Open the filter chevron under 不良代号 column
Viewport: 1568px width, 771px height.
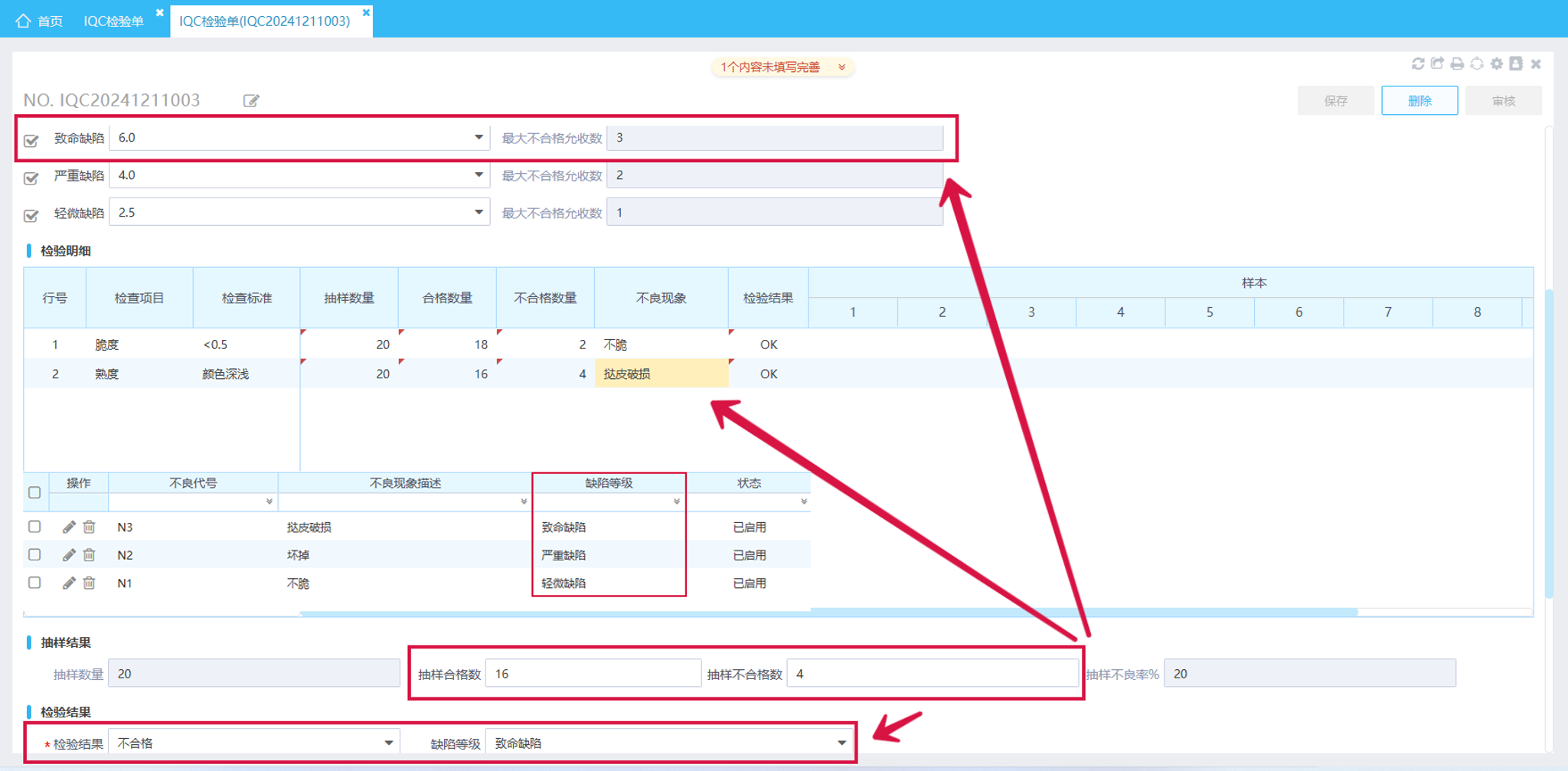pos(269,501)
